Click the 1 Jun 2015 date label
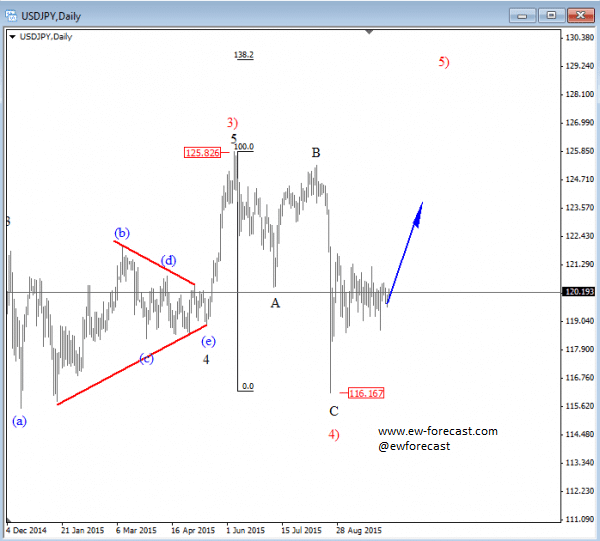 click(x=245, y=531)
